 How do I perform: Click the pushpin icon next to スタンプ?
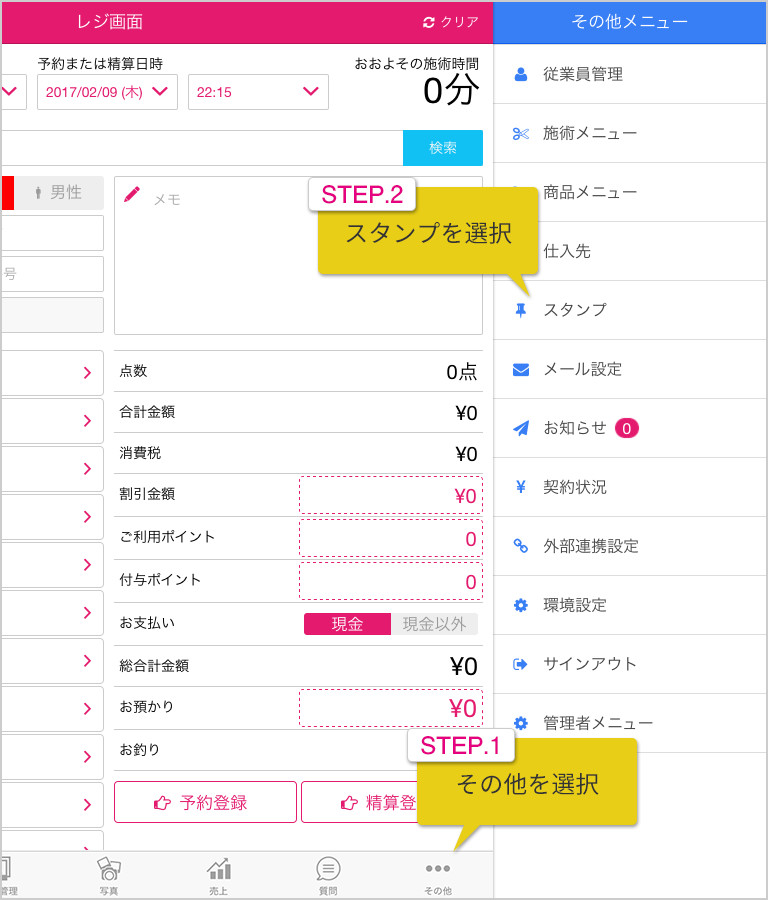point(521,311)
